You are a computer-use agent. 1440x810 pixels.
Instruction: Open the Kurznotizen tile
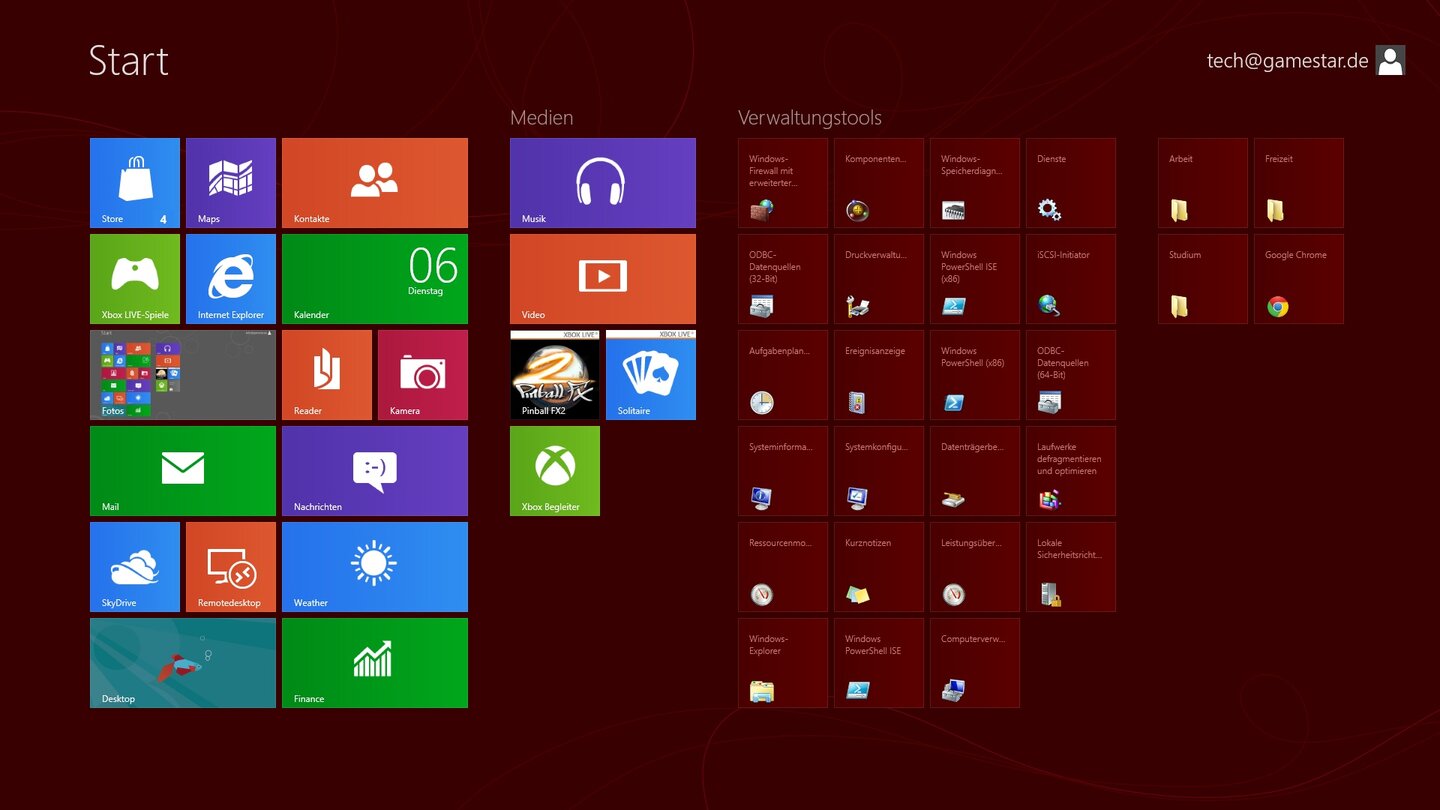point(879,567)
